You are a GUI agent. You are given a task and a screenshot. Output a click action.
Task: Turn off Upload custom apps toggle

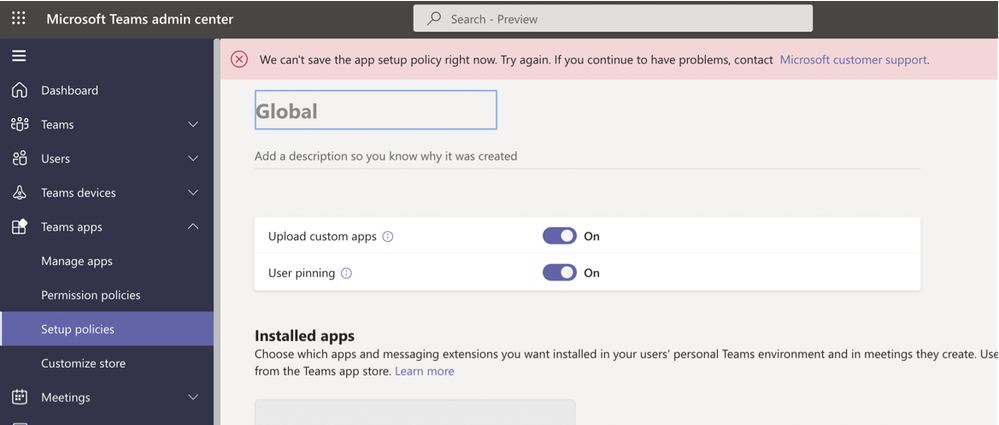click(559, 236)
